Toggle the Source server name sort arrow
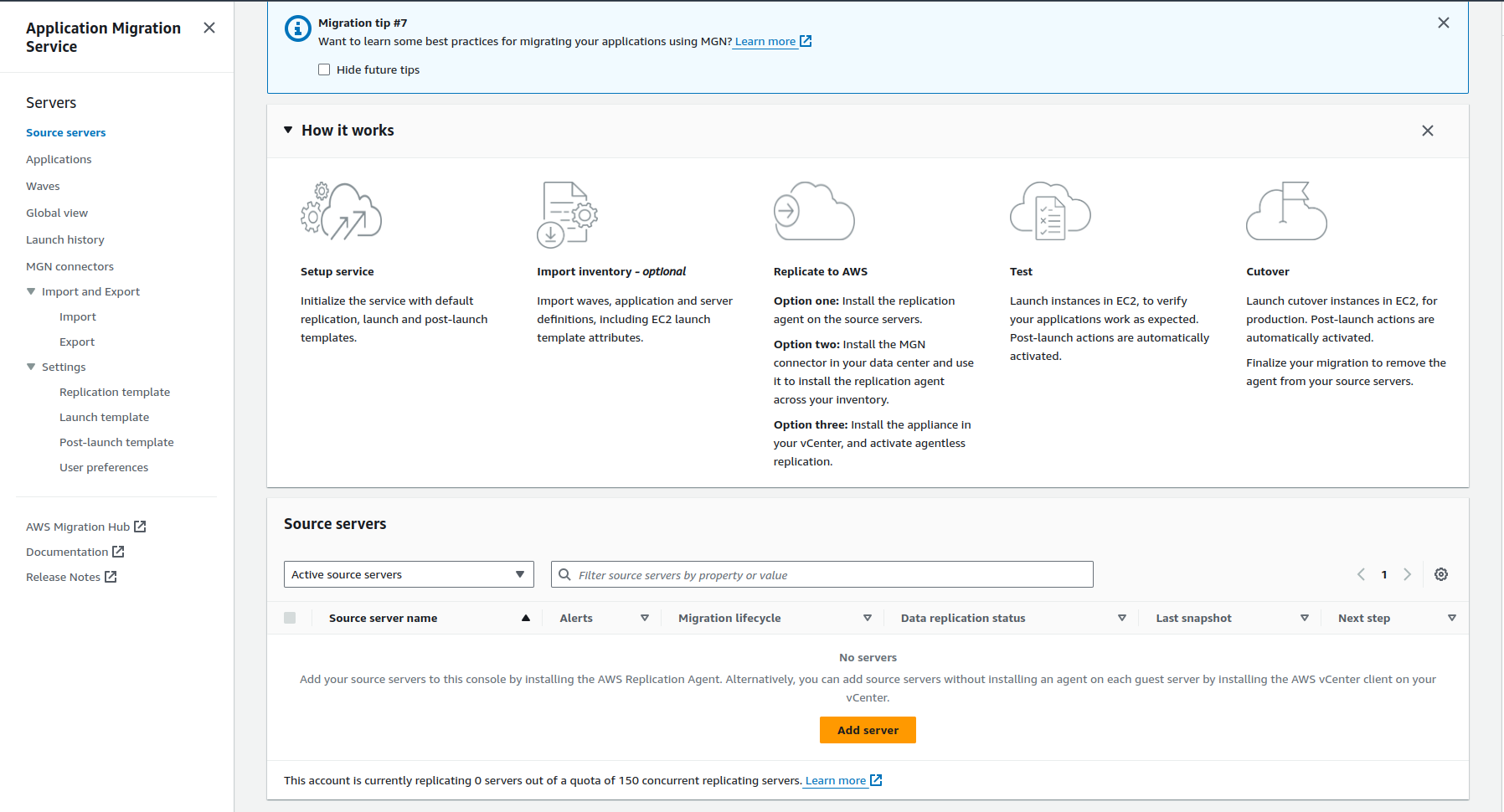The image size is (1504, 812). tap(526, 618)
